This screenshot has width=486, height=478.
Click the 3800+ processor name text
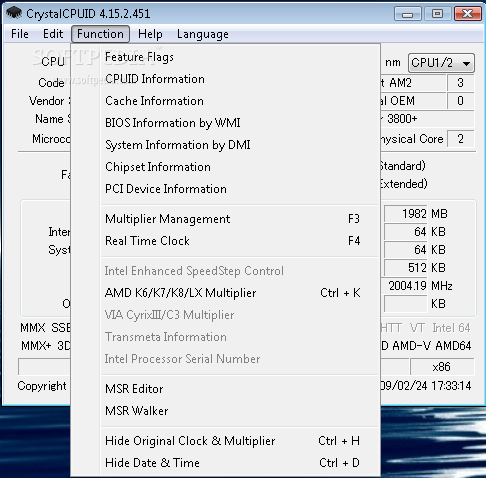click(x=402, y=119)
